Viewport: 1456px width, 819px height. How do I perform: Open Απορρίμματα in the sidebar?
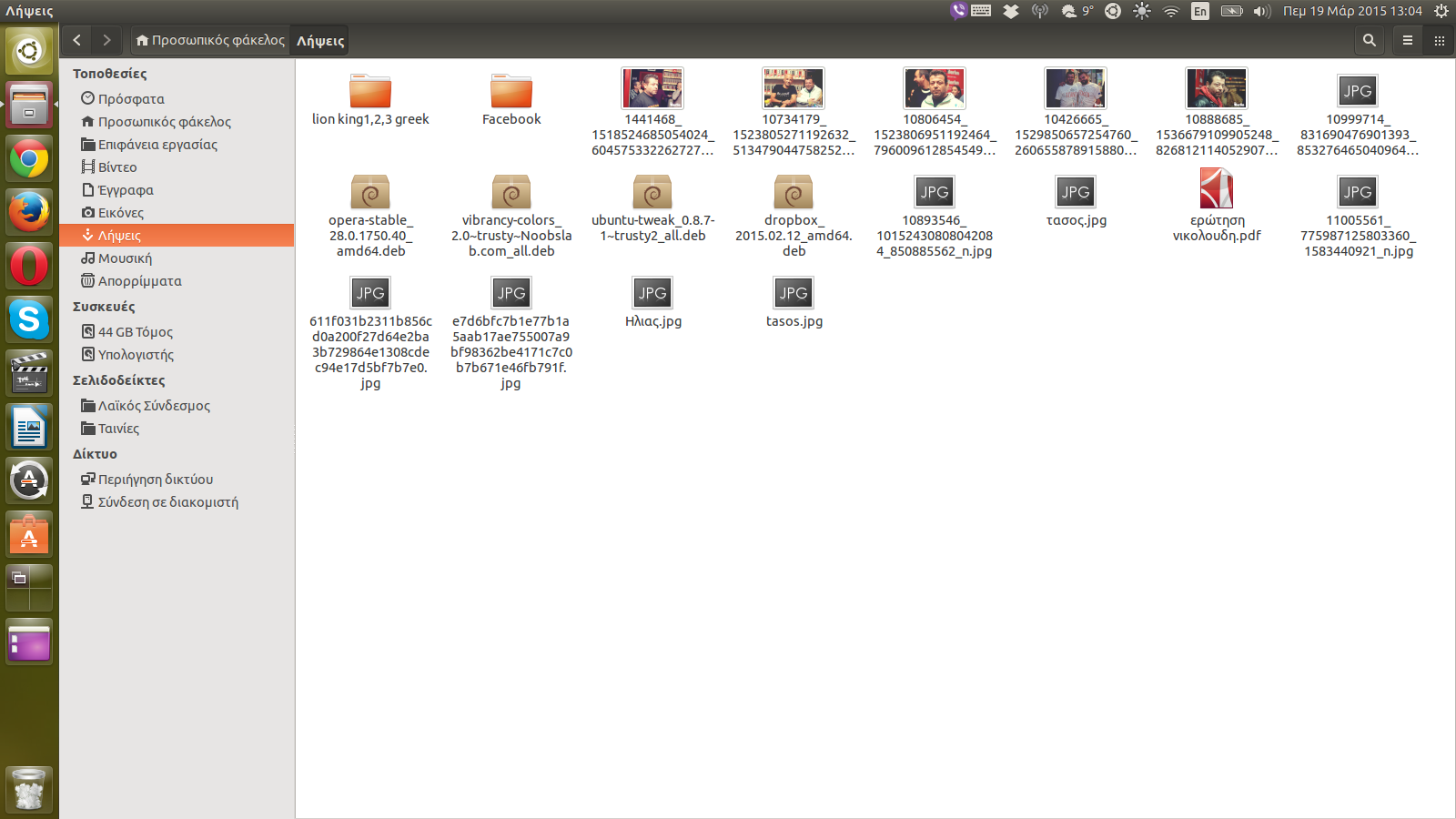pyautogui.click(x=139, y=280)
